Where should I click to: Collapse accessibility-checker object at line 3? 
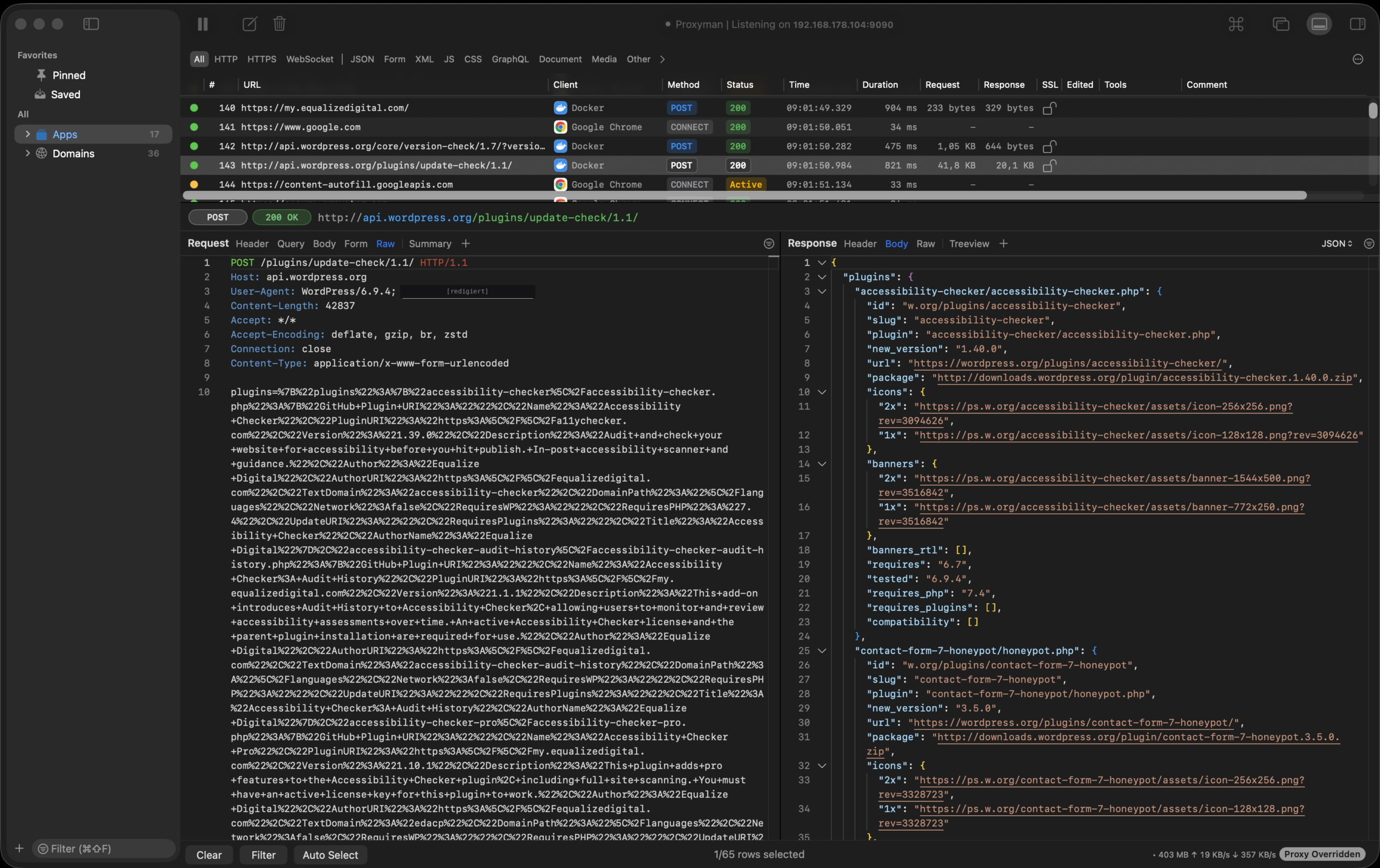pyautogui.click(x=822, y=291)
